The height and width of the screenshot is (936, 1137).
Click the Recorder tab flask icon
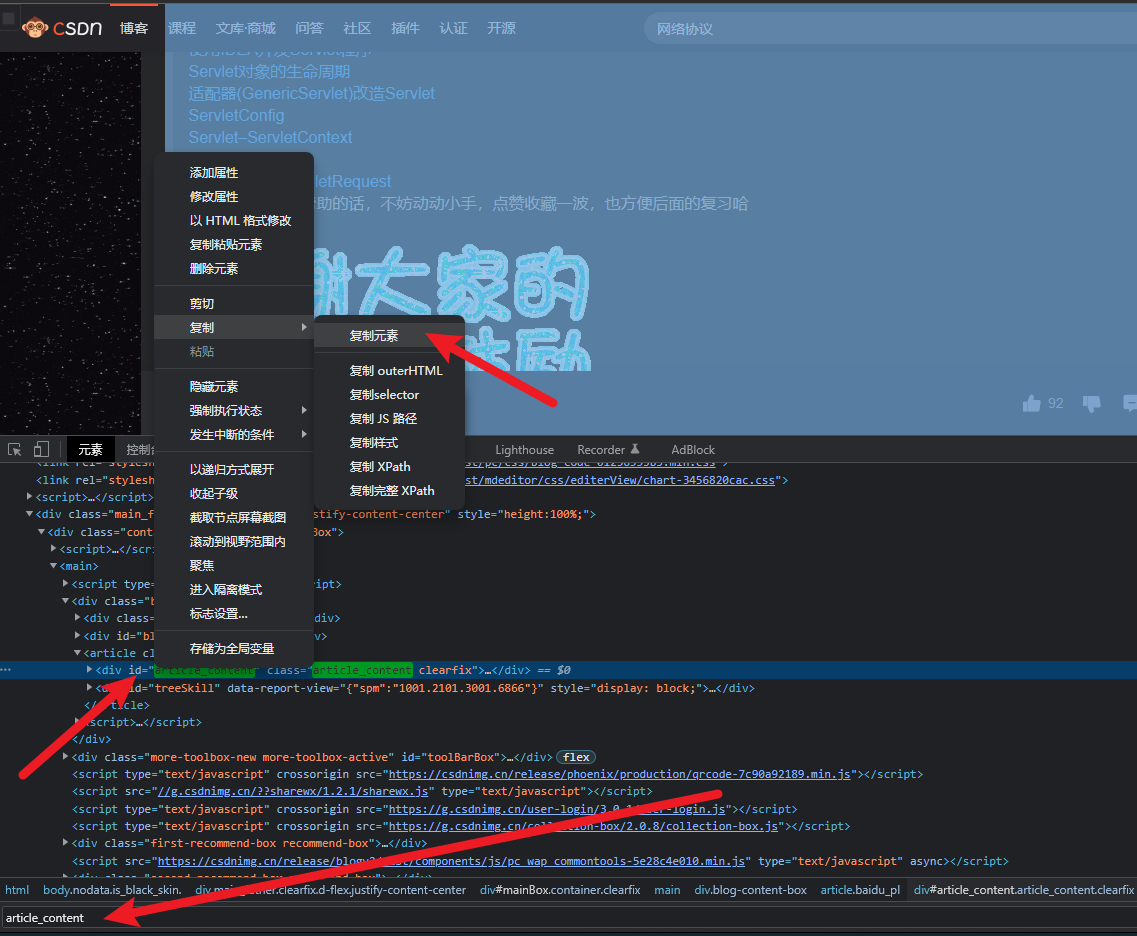pyautogui.click(x=634, y=449)
